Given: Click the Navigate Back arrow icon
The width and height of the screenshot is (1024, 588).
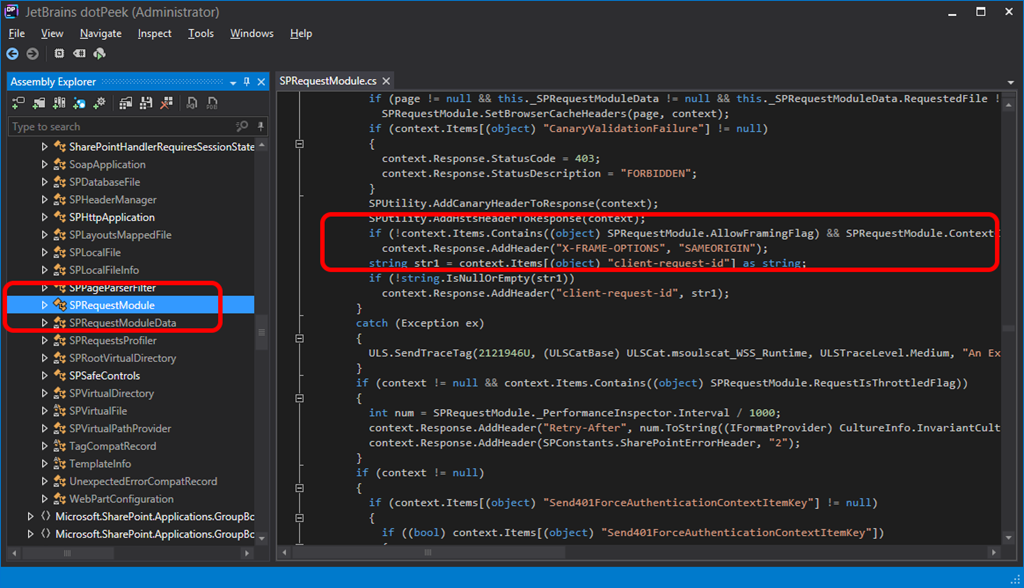Looking at the screenshot, I should click(13, 54).
